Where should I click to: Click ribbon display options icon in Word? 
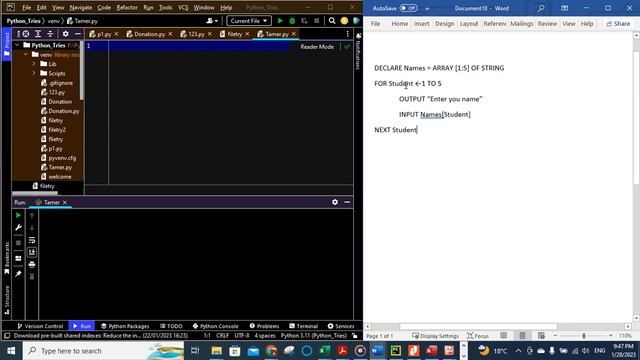tap(564, 8)
